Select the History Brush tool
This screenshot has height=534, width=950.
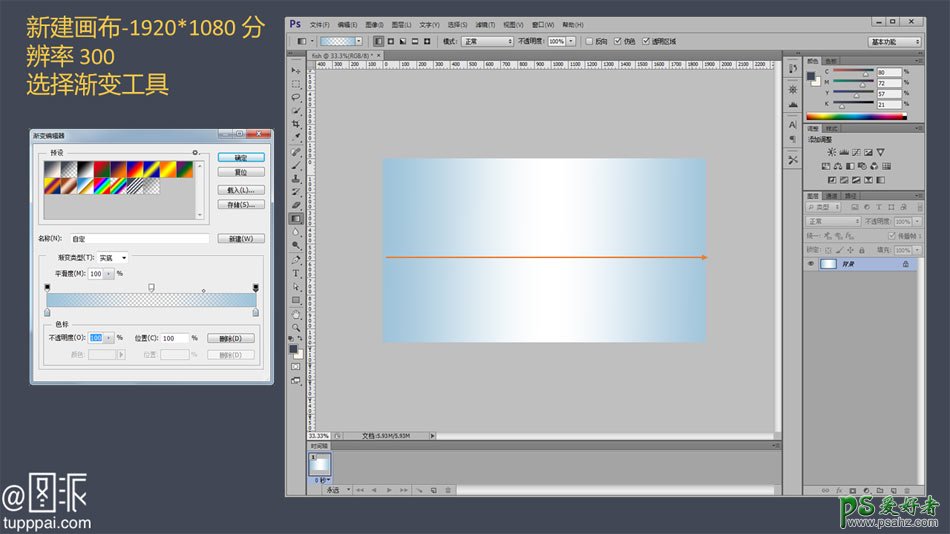click(x=296, y=192)
